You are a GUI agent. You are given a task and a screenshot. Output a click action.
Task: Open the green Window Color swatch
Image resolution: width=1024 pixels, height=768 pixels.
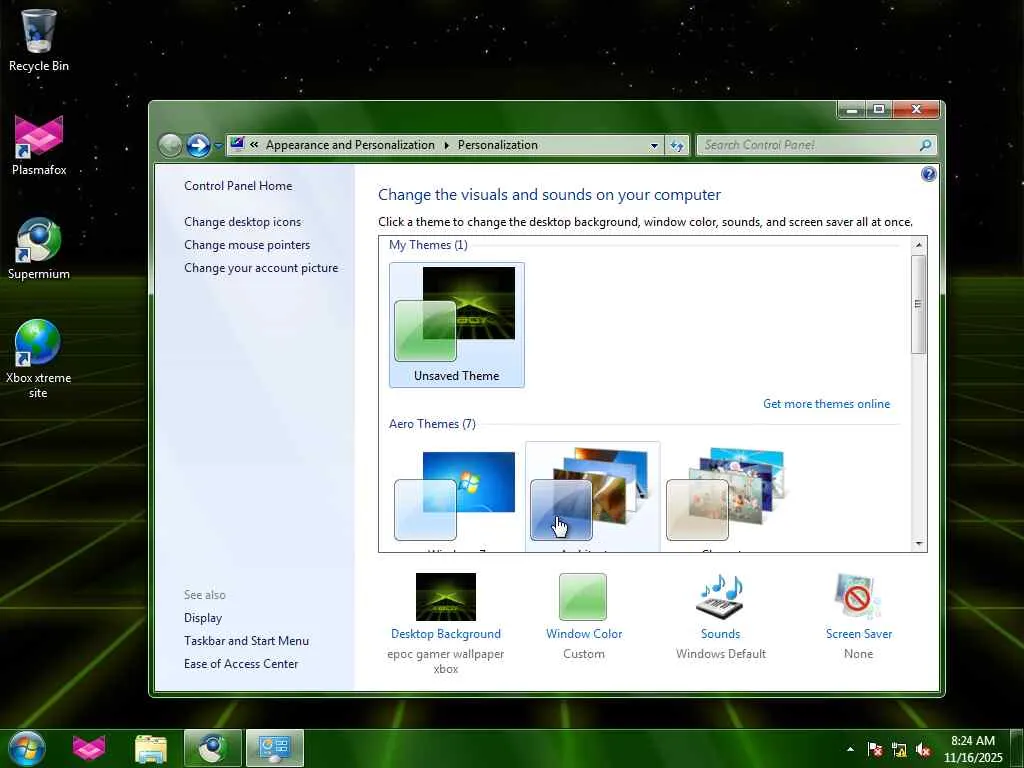583,597
